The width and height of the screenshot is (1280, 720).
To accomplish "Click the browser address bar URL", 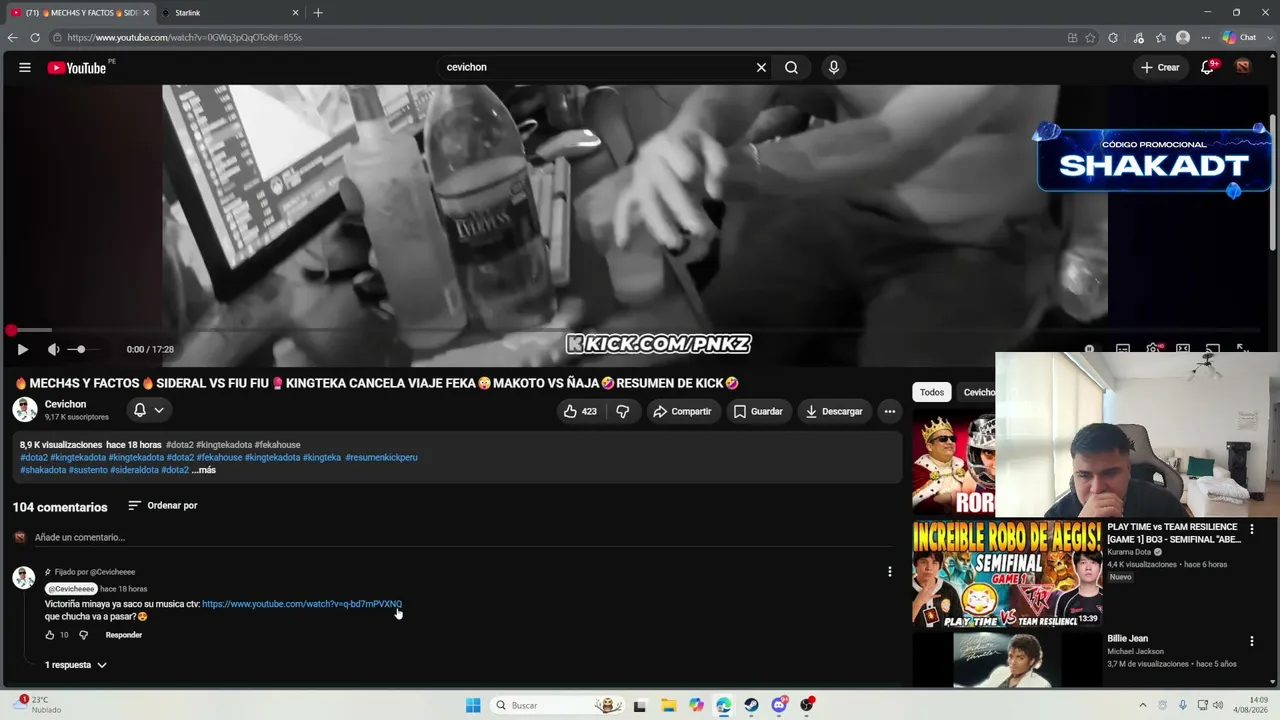I will 185,38.
